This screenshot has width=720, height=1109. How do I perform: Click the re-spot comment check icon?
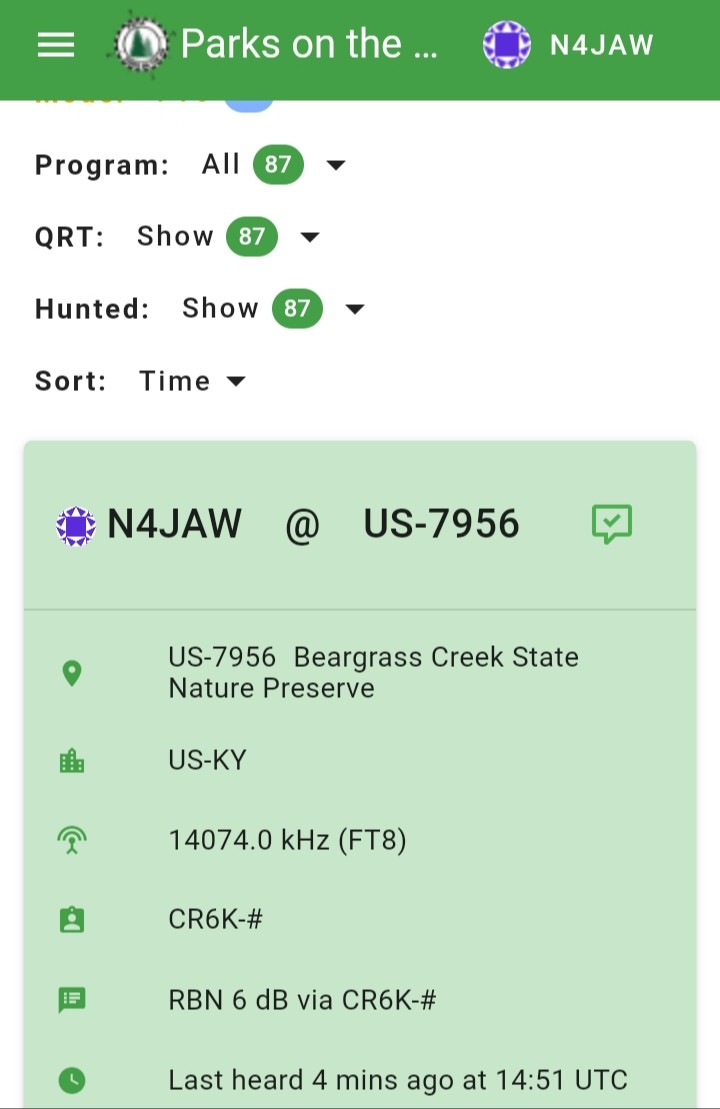point(612,524)
